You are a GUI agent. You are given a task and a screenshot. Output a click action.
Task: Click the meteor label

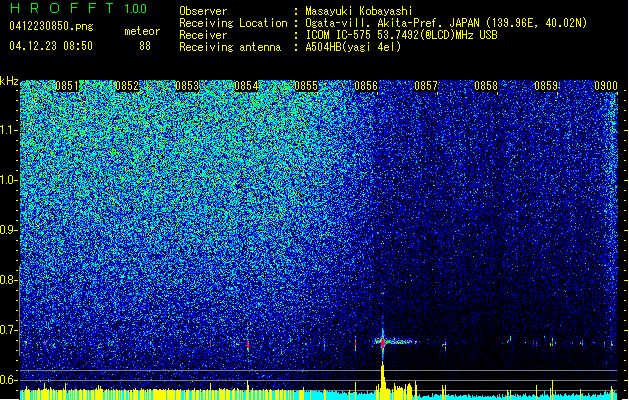tap(142, 31)
